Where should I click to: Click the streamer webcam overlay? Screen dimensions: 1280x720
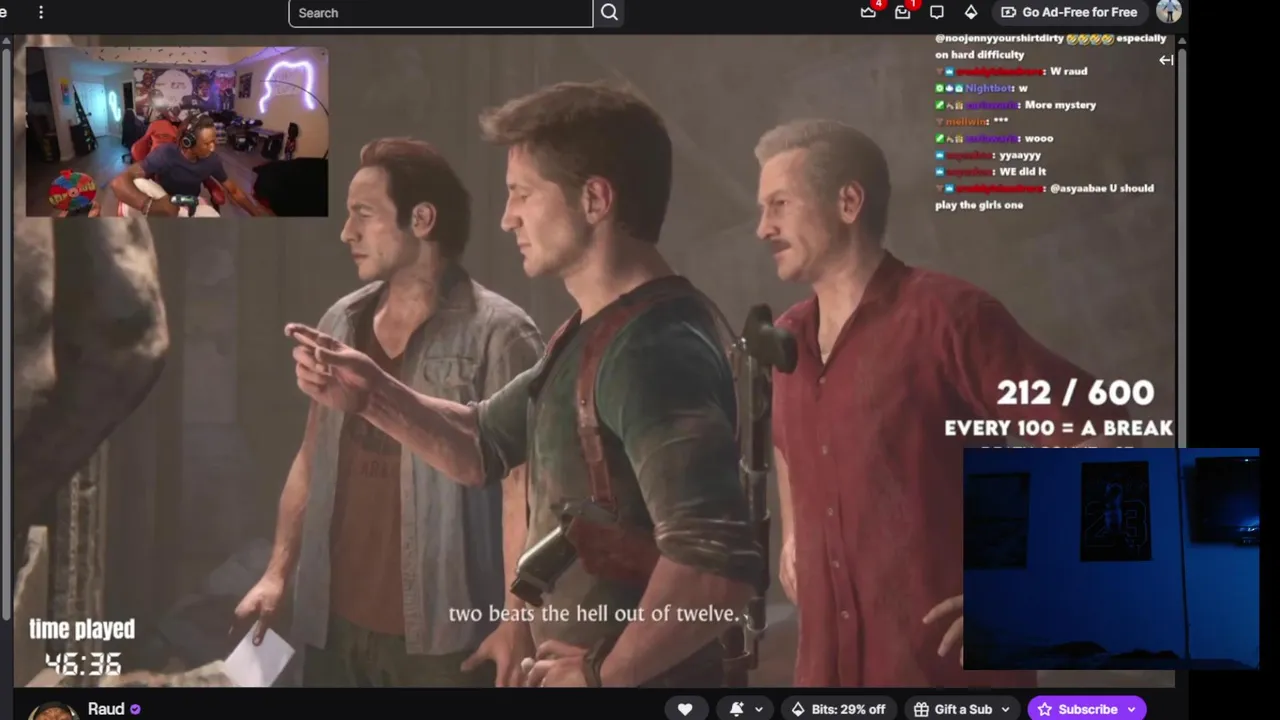pos(177,131)
